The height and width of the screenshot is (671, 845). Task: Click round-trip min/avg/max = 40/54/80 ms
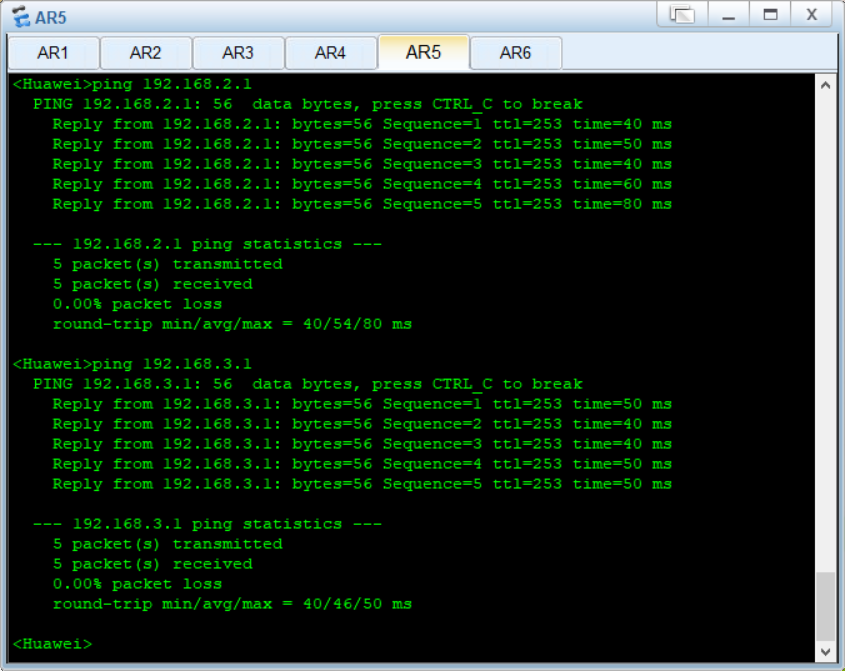coord(232,324)
